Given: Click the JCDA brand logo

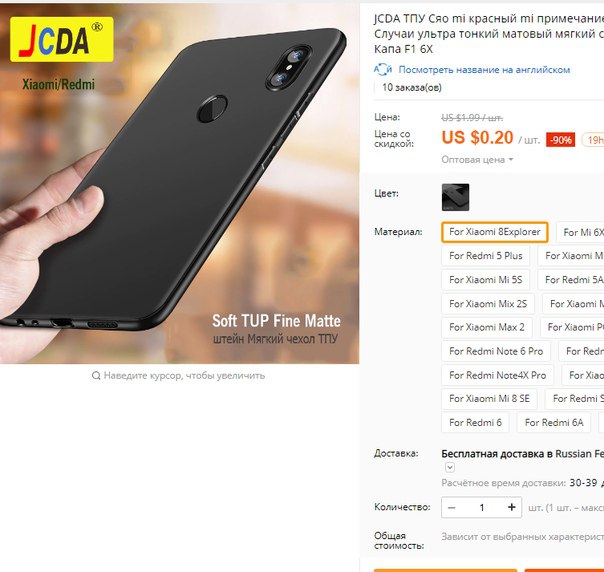Looking at the screenshot, I should point(62,39).
